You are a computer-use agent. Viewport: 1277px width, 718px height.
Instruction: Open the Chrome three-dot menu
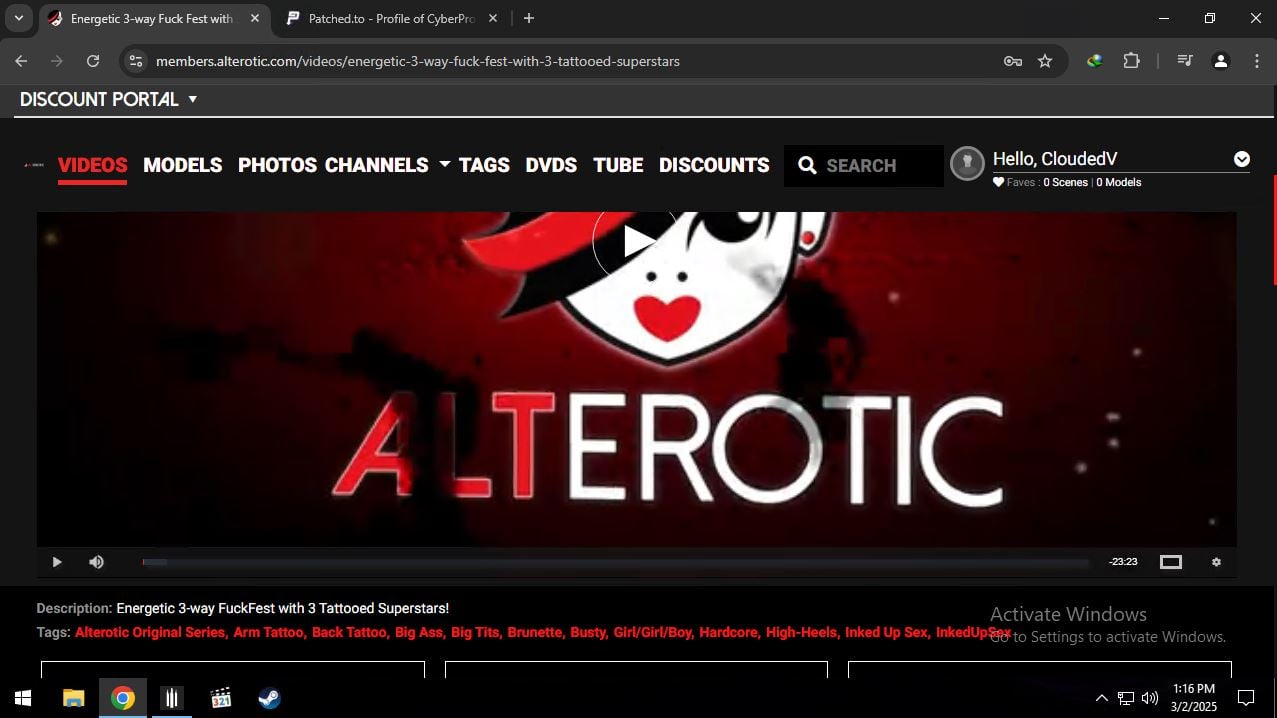click(x=1257, y=61)
